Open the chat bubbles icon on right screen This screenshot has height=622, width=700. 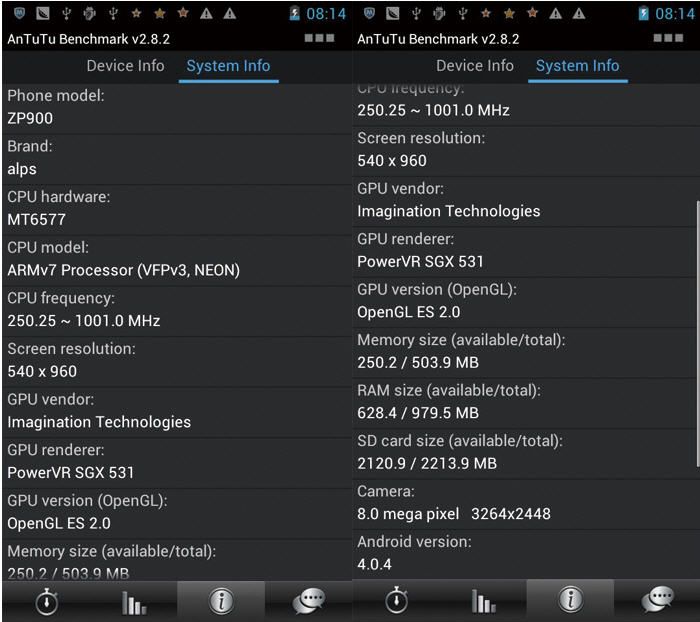658,599
